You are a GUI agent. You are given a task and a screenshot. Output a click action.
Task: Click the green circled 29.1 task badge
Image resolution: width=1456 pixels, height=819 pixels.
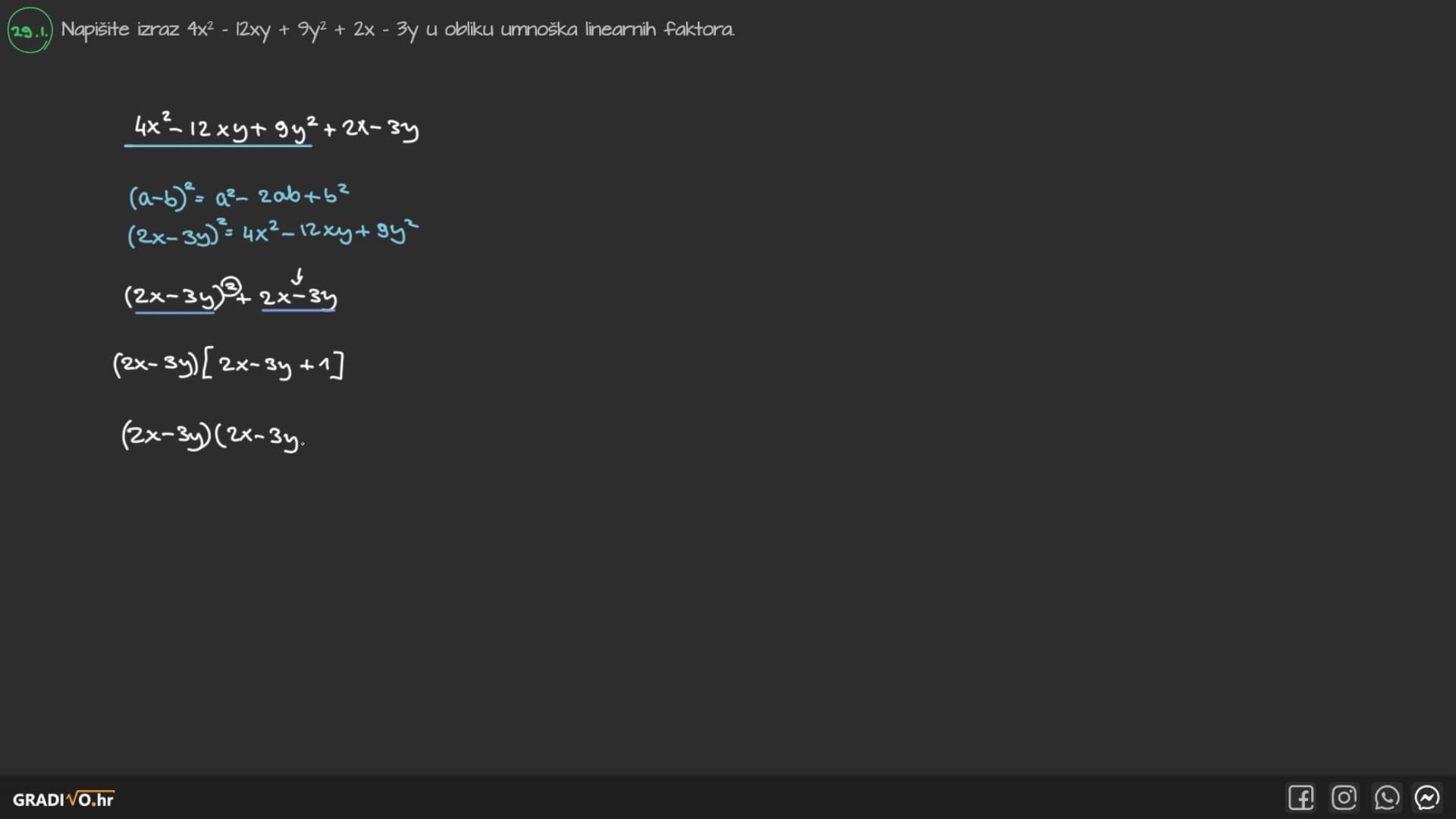(30, 30)
